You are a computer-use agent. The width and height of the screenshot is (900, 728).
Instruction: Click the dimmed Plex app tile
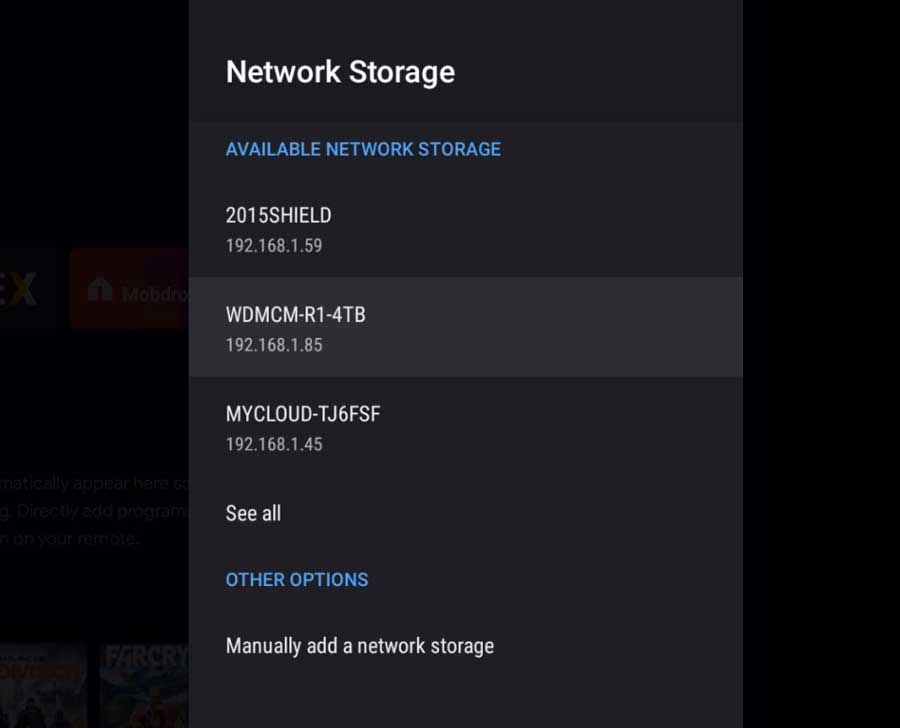[22, 290]
